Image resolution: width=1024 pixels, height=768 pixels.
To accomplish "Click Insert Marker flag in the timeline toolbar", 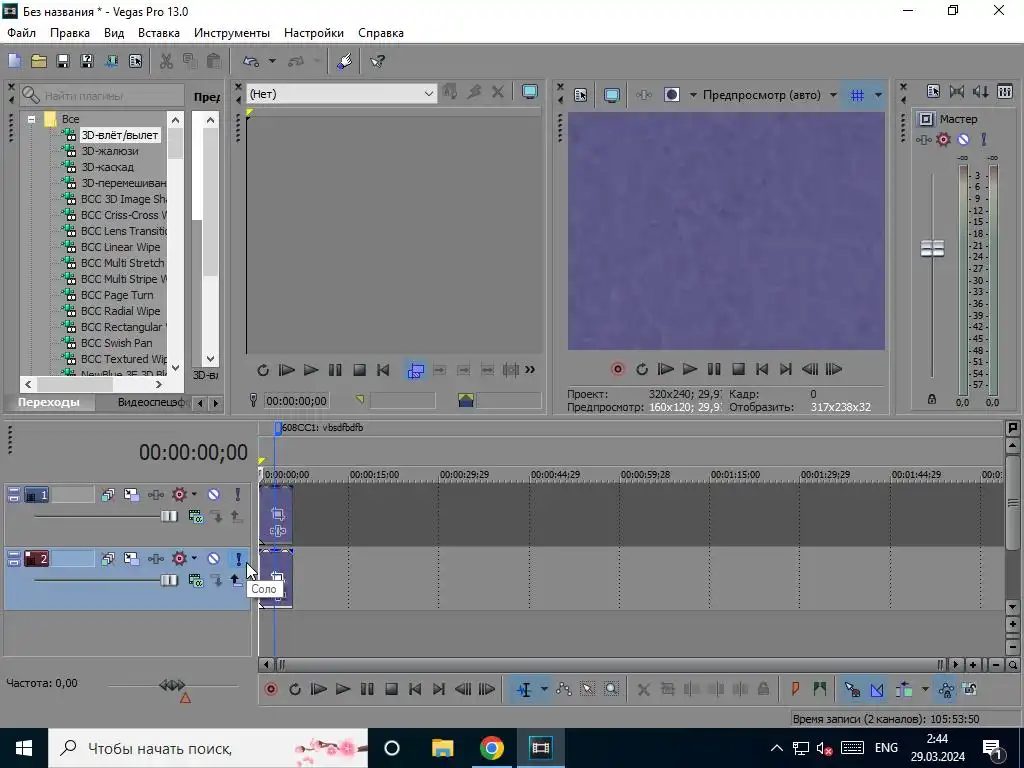I will pyautogui.click(x=795, y=689).
